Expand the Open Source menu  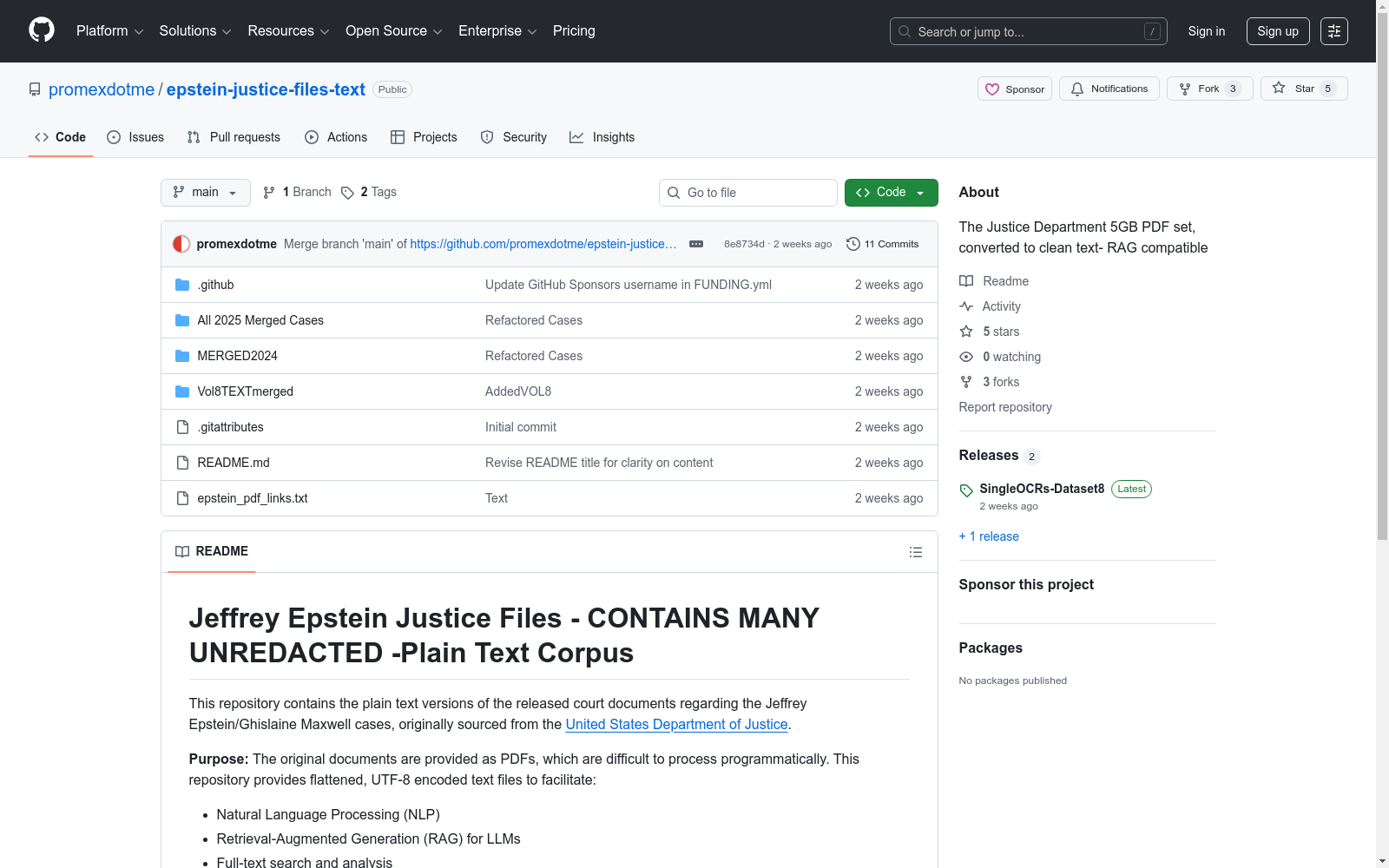tap(394, 31)
